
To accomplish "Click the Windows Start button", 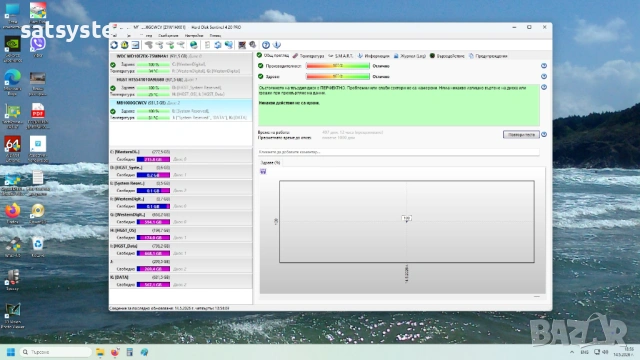I will 11,352.
